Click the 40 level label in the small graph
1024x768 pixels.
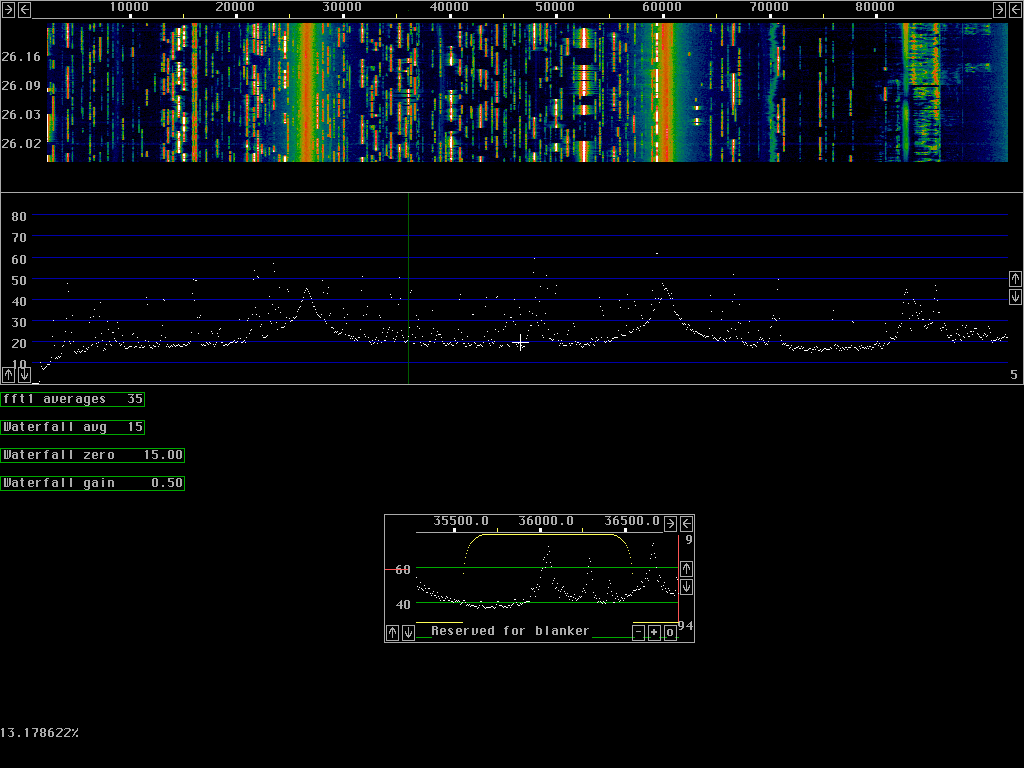click(x=403, y=604)
